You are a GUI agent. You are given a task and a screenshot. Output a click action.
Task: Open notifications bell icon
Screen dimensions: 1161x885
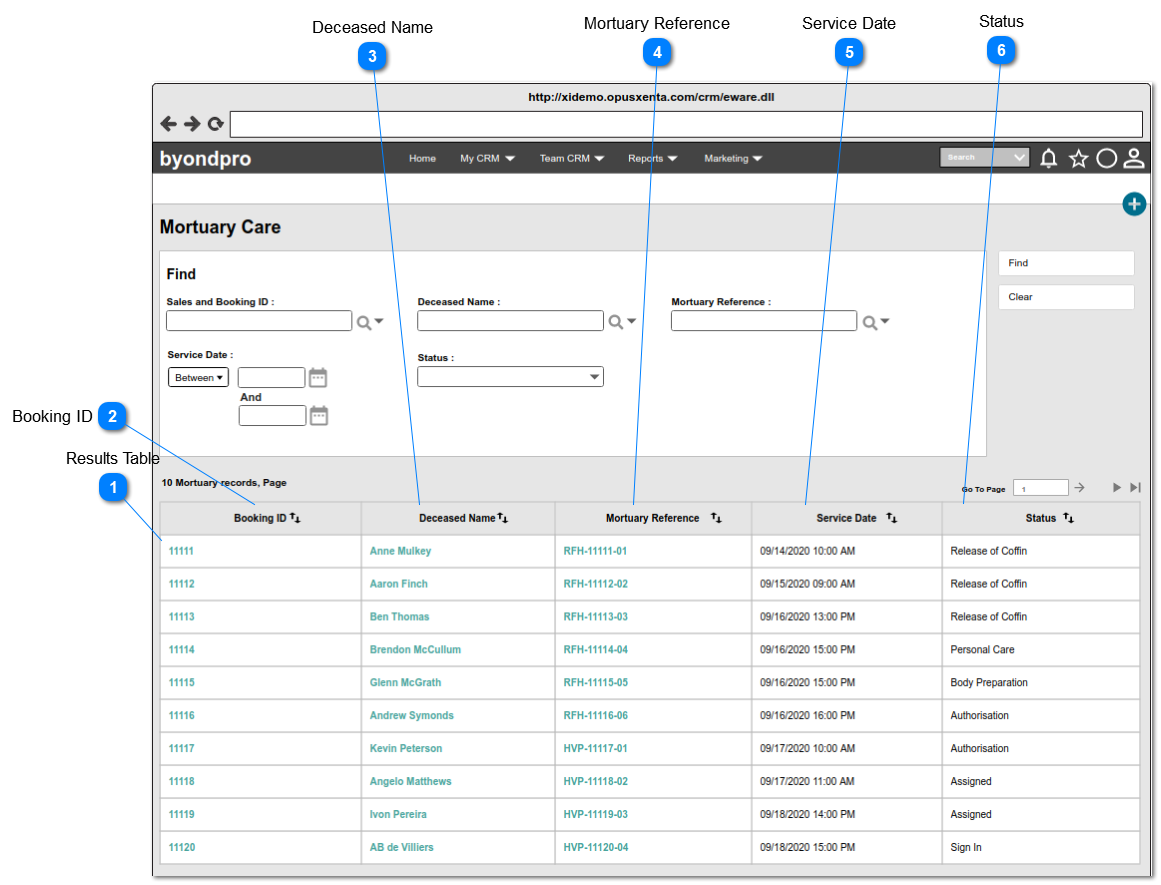pos(1048,158)
